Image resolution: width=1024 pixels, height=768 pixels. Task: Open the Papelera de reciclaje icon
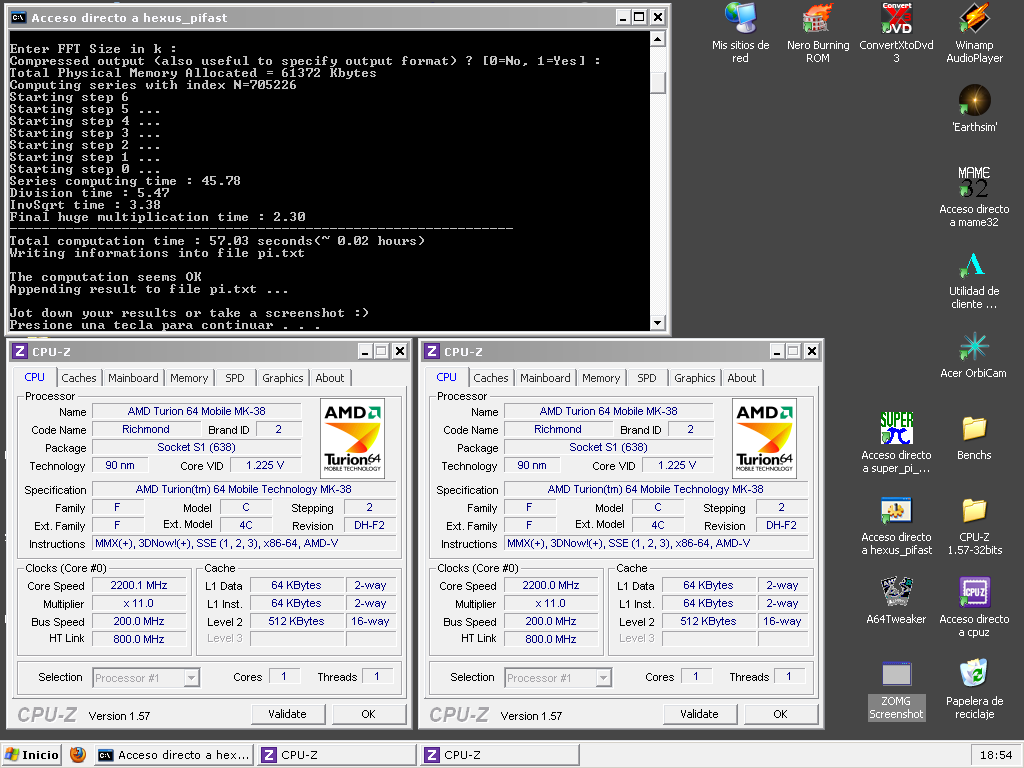pyautogui.click(x=974, y=689)
